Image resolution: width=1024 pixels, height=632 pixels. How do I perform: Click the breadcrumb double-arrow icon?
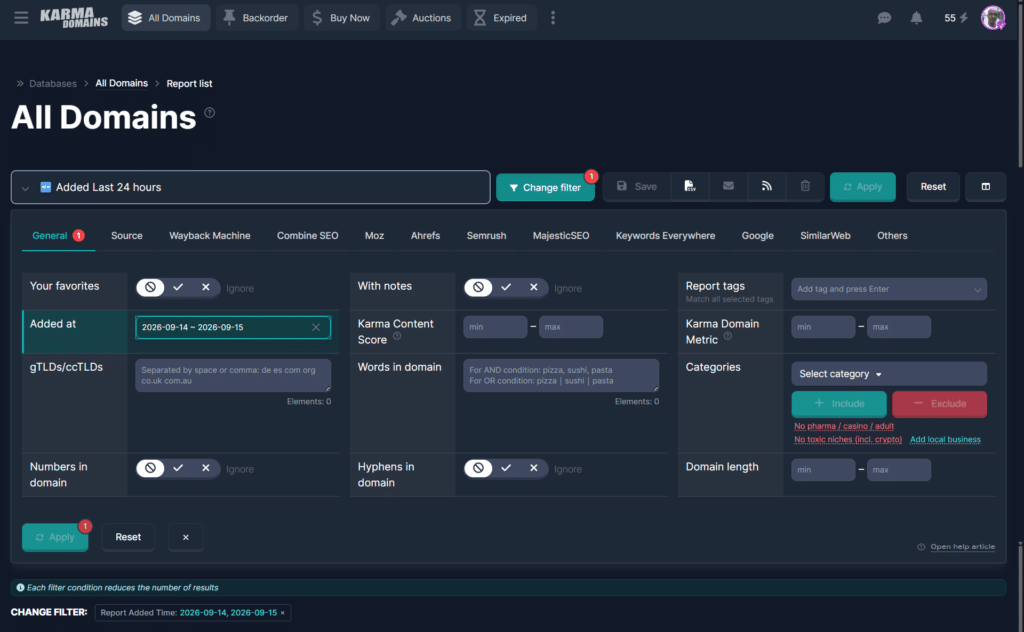coord(20,84)
